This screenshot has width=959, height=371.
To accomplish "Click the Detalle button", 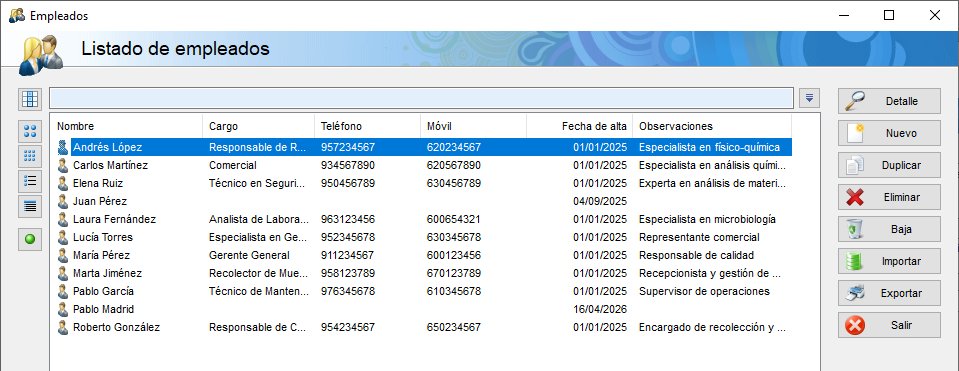I will (x=889, y=101).
